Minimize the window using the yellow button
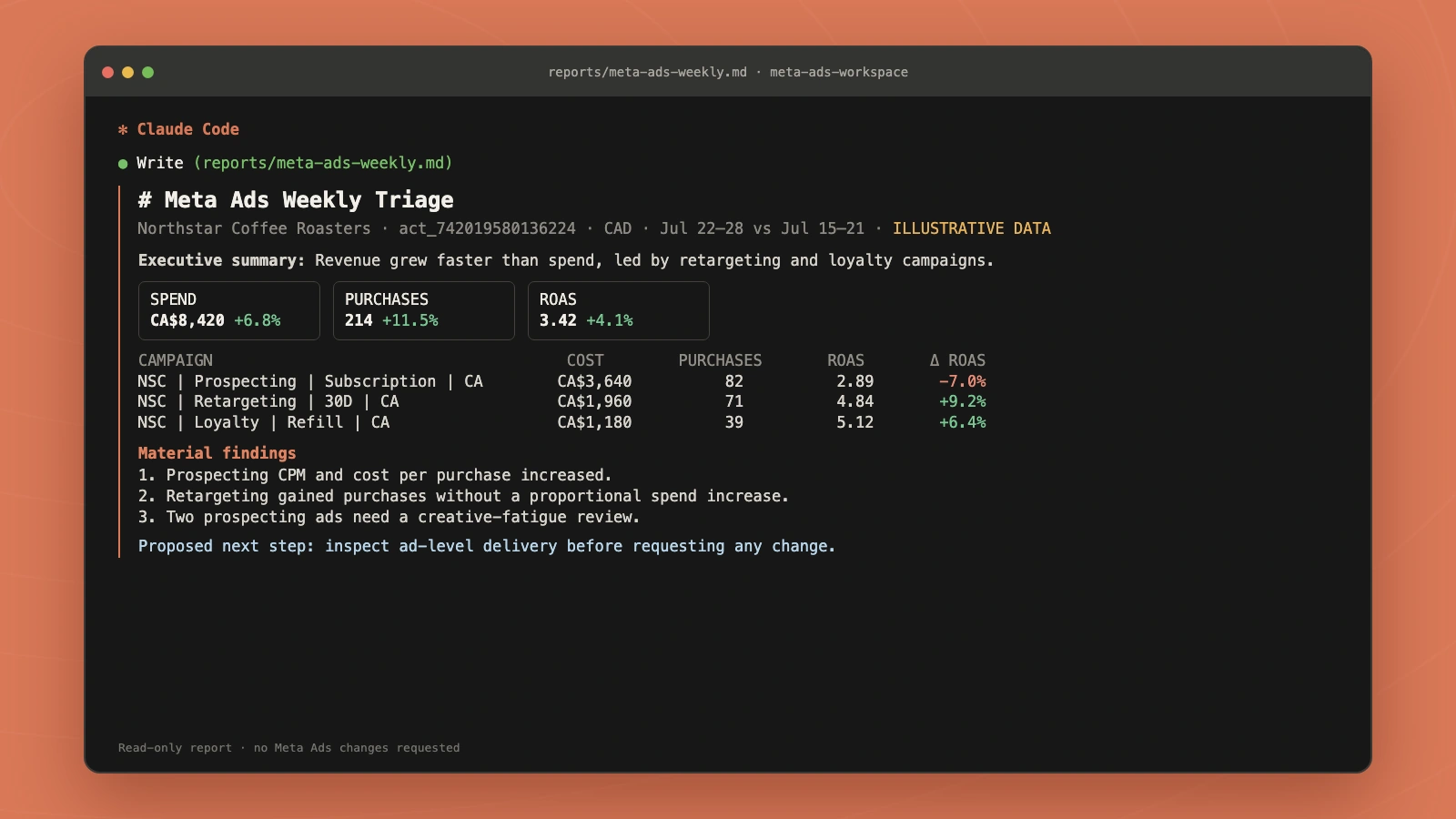The width and height of the screenshot is (1456, 819). pyautogui.click(x=127, y=72)
